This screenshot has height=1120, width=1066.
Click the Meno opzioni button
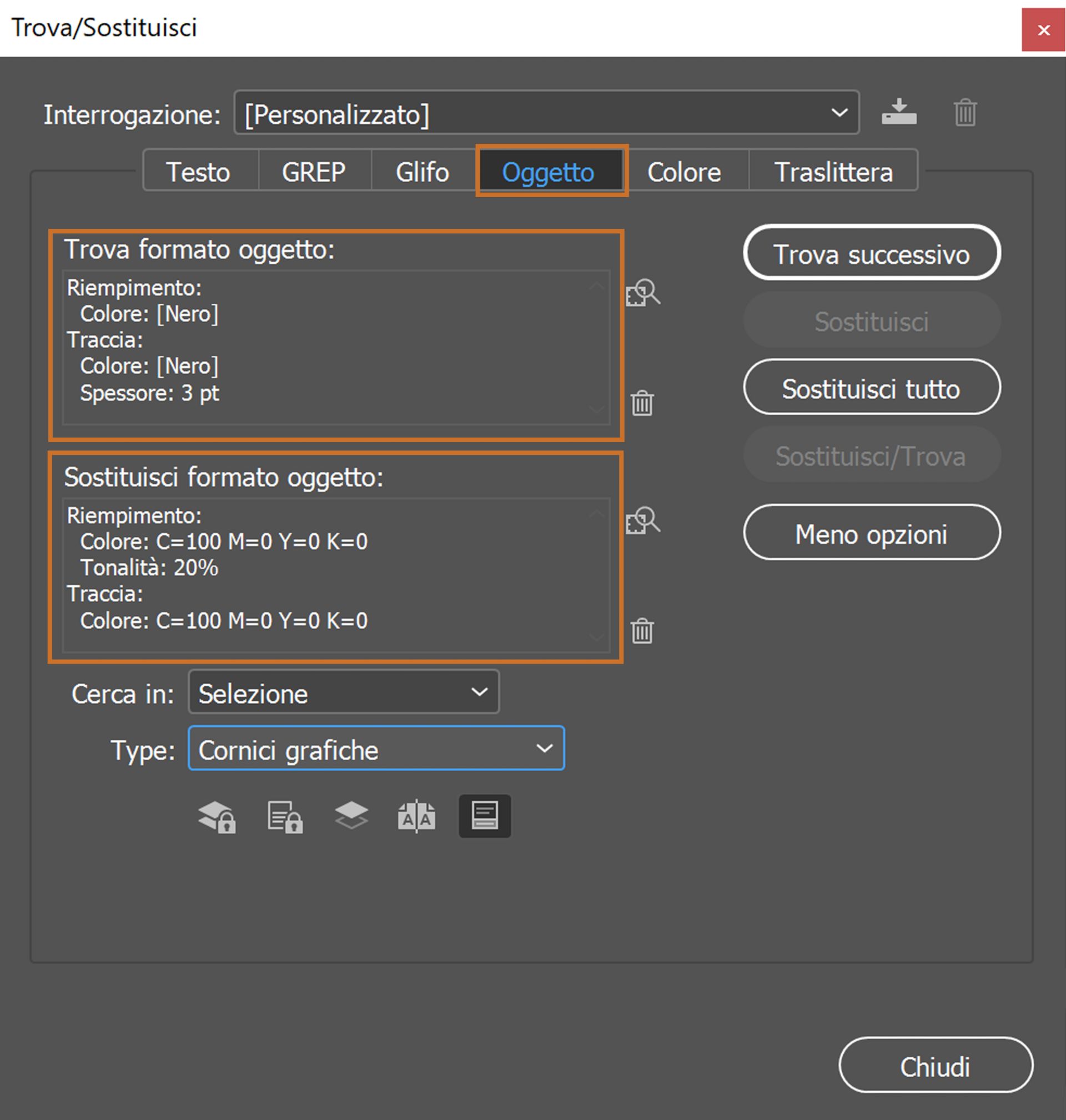tap(871, 533)
